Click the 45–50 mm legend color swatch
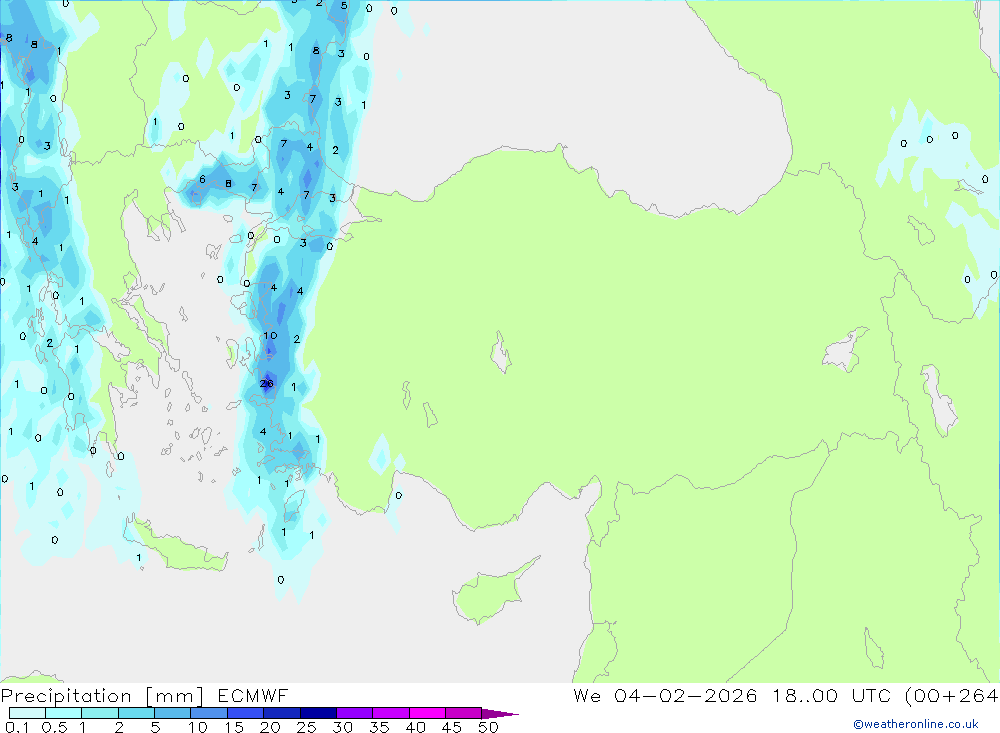Image resolution: width=1000 pixels, height=733 pixels. tap(464, 713)
